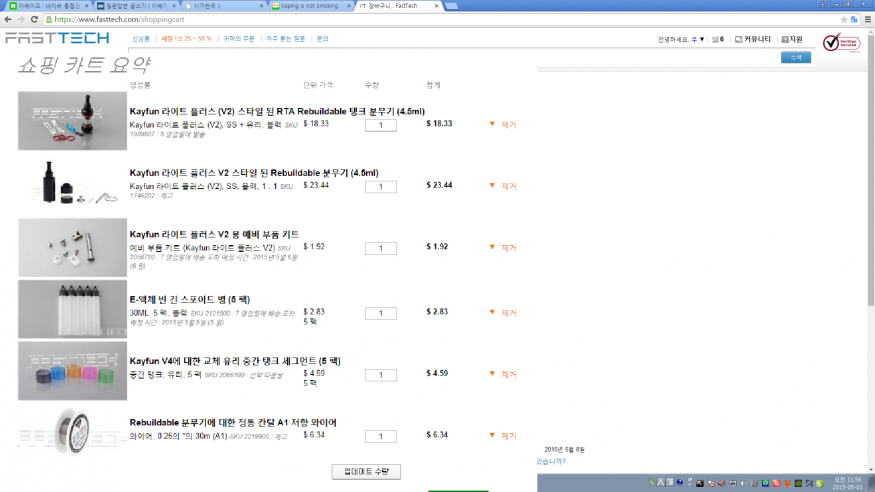Click quantity field for spout bottles
The height and width of the screenshot is (492, 875).
point(381,313)
